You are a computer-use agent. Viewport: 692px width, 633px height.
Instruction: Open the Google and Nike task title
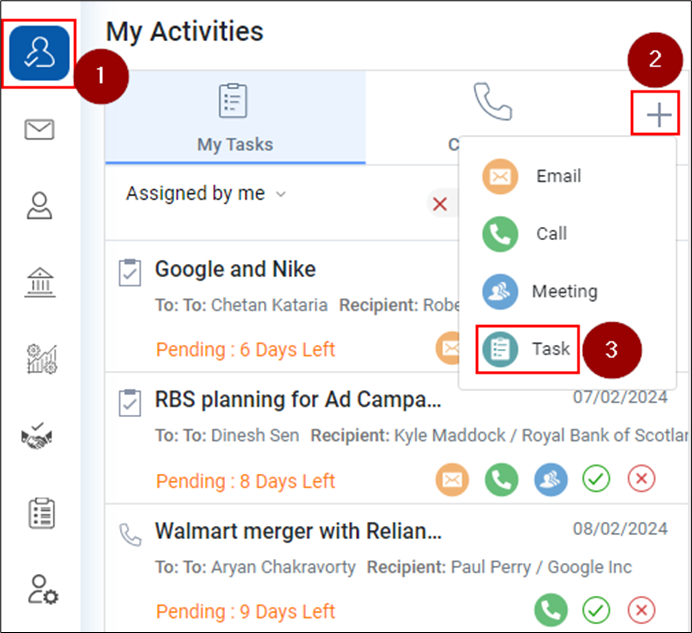tap(235, 269)
